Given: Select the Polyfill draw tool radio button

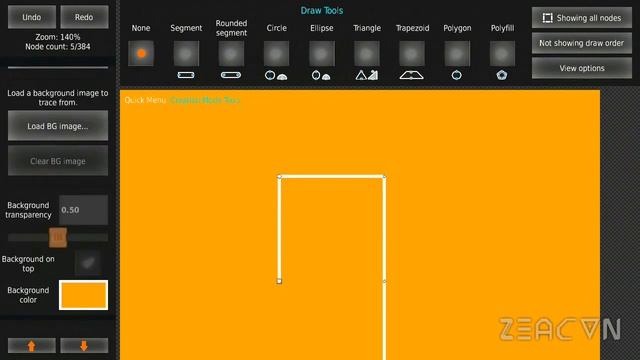Looking at the screenshot, I should (x=502, y=53).
